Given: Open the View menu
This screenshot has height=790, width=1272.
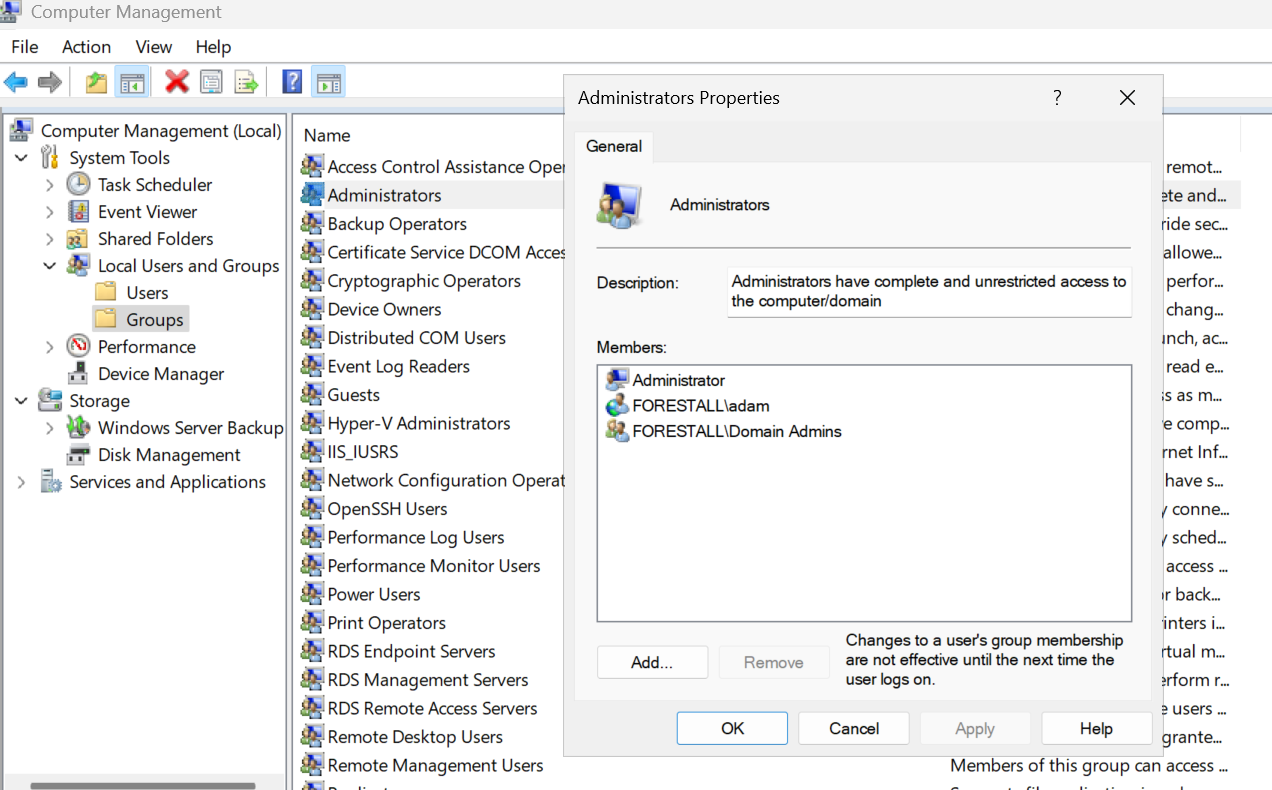Looking at the screenshot, I should 154,47.
